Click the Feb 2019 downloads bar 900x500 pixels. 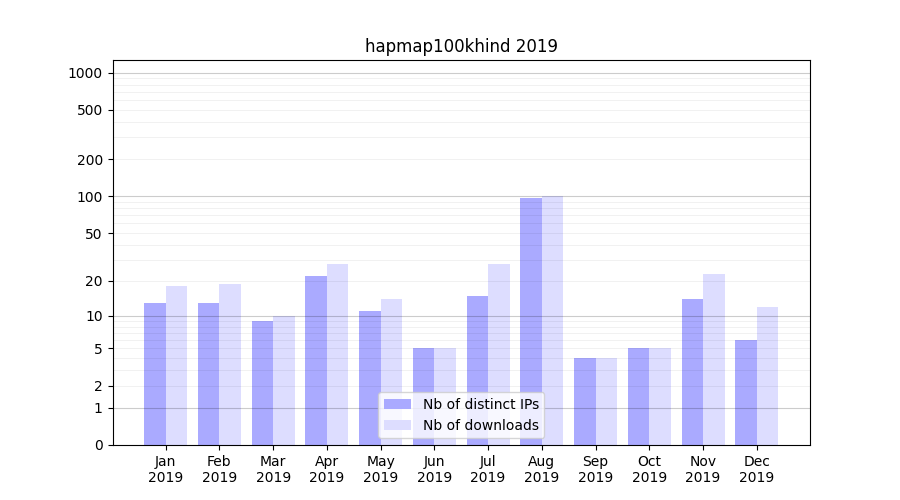click(x=230, y=364)
